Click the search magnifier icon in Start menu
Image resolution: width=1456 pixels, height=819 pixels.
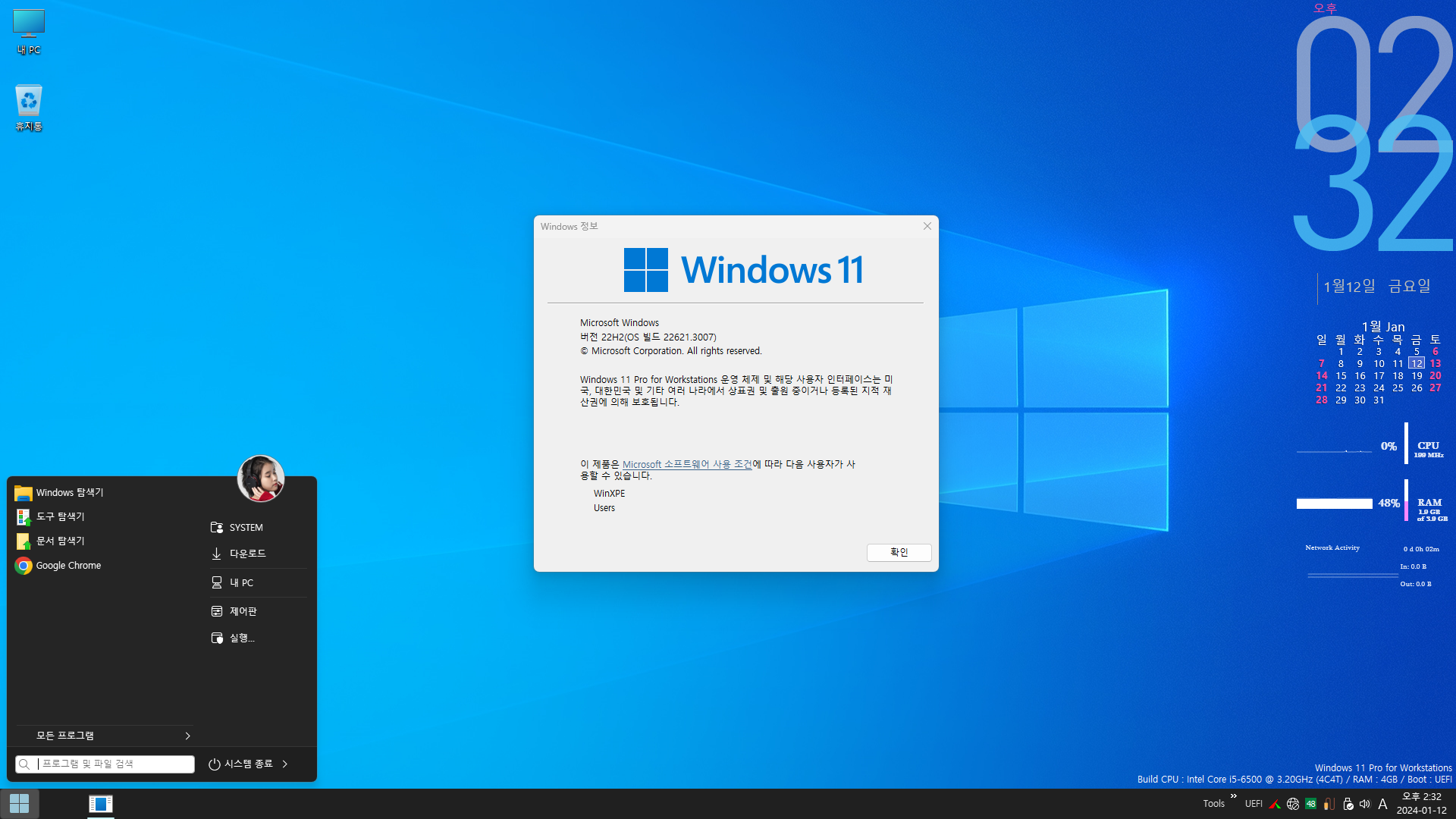pos(24,764)
